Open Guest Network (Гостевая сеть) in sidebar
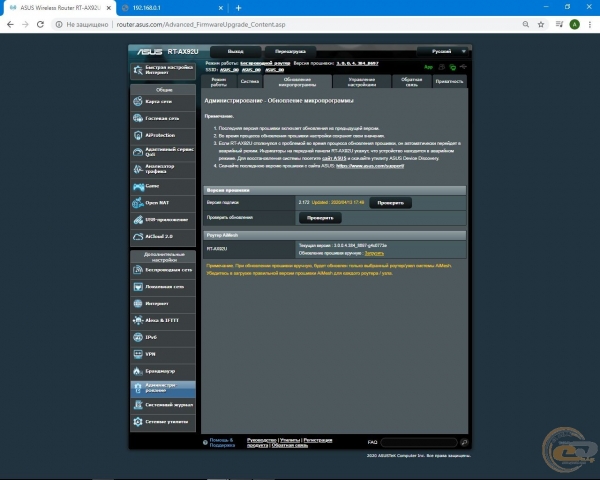This screenshot has width=600, height=480. coord(163,118)
